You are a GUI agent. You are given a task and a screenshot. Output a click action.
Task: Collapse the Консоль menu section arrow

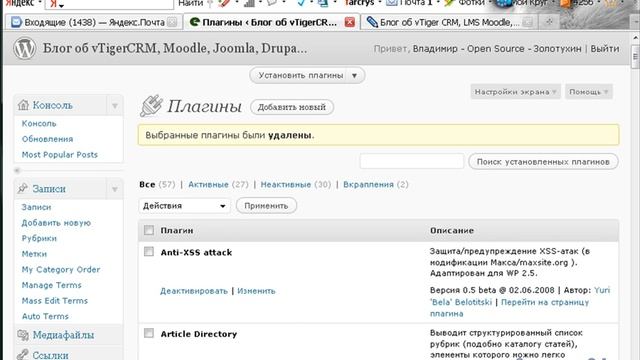click(x=115, y=106)
